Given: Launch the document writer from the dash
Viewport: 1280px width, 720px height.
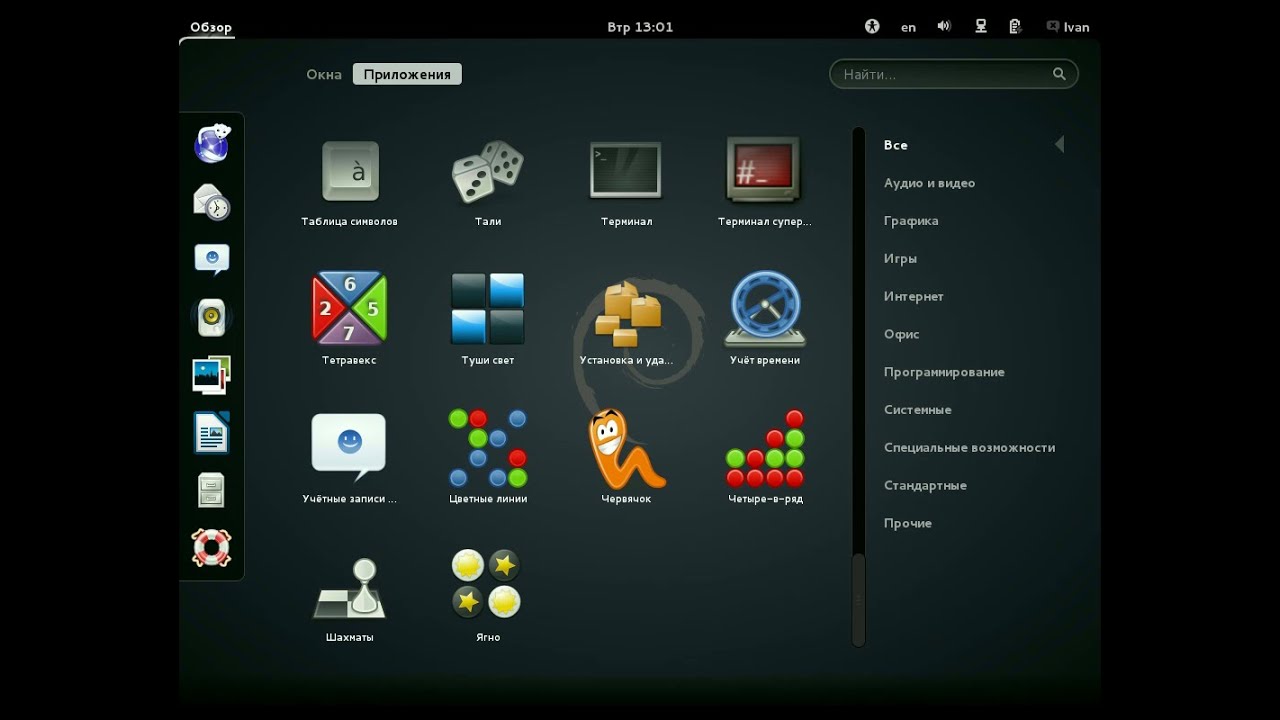Looking at the screenshot, I should (x=212, y=433).
